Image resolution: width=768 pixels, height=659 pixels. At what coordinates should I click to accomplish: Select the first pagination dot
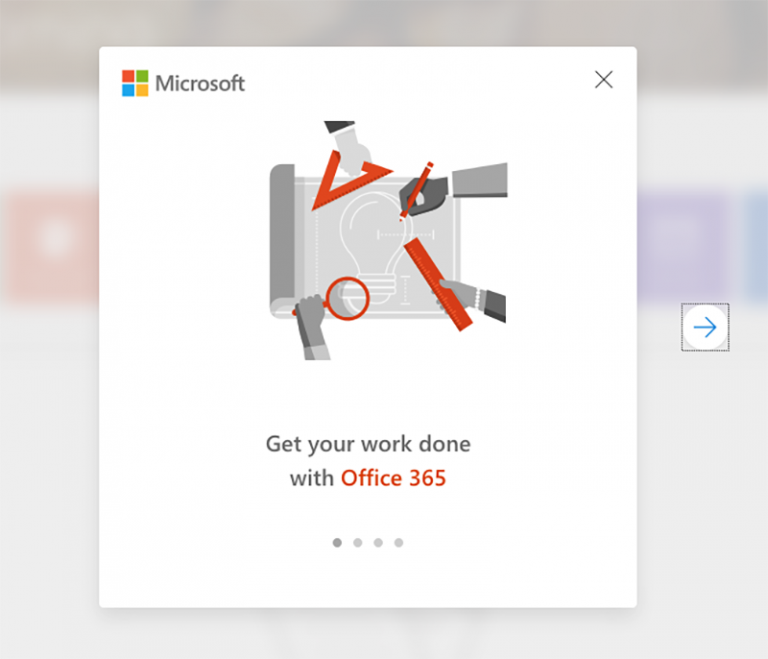point(337,542)
